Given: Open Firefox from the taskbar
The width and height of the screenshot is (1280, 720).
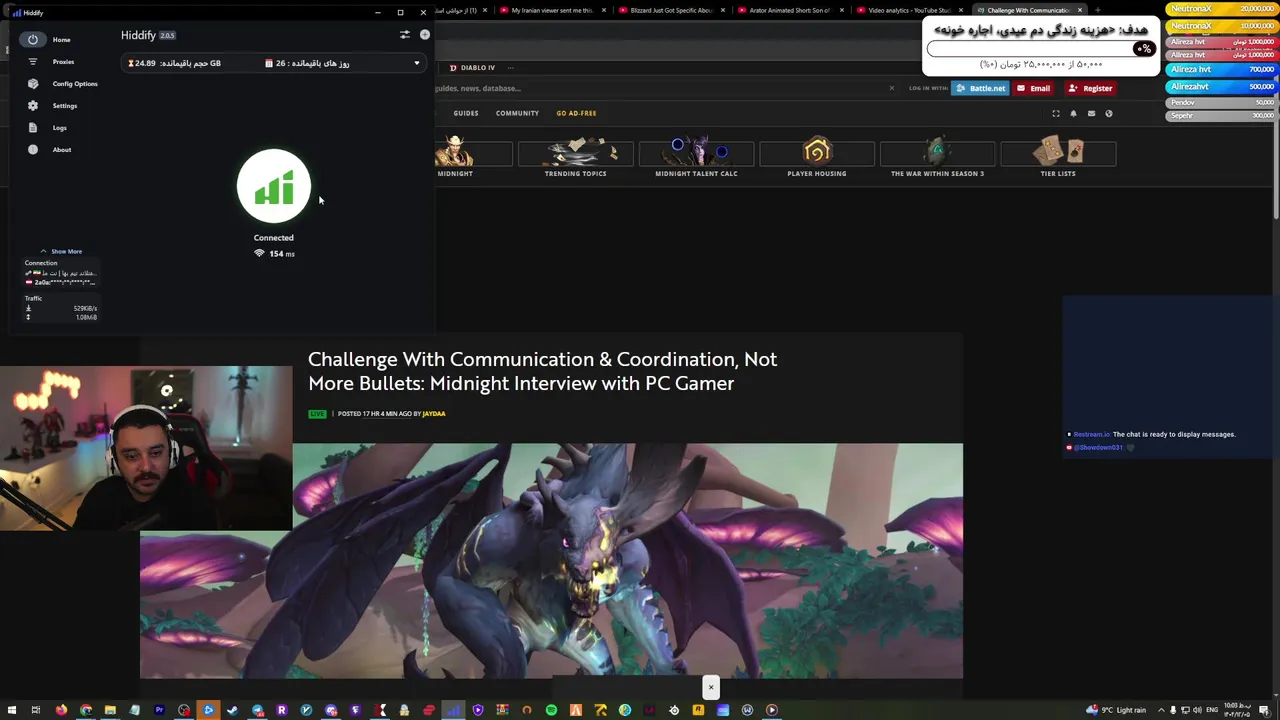Looking at the screenshot, I should tap(61, 710).
